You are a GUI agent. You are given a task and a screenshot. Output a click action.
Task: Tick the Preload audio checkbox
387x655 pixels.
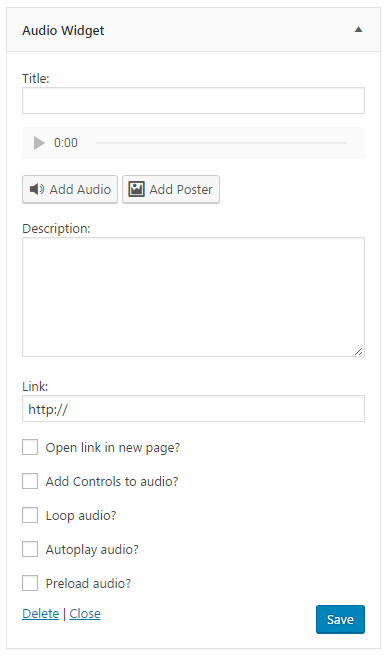point(30,583)
